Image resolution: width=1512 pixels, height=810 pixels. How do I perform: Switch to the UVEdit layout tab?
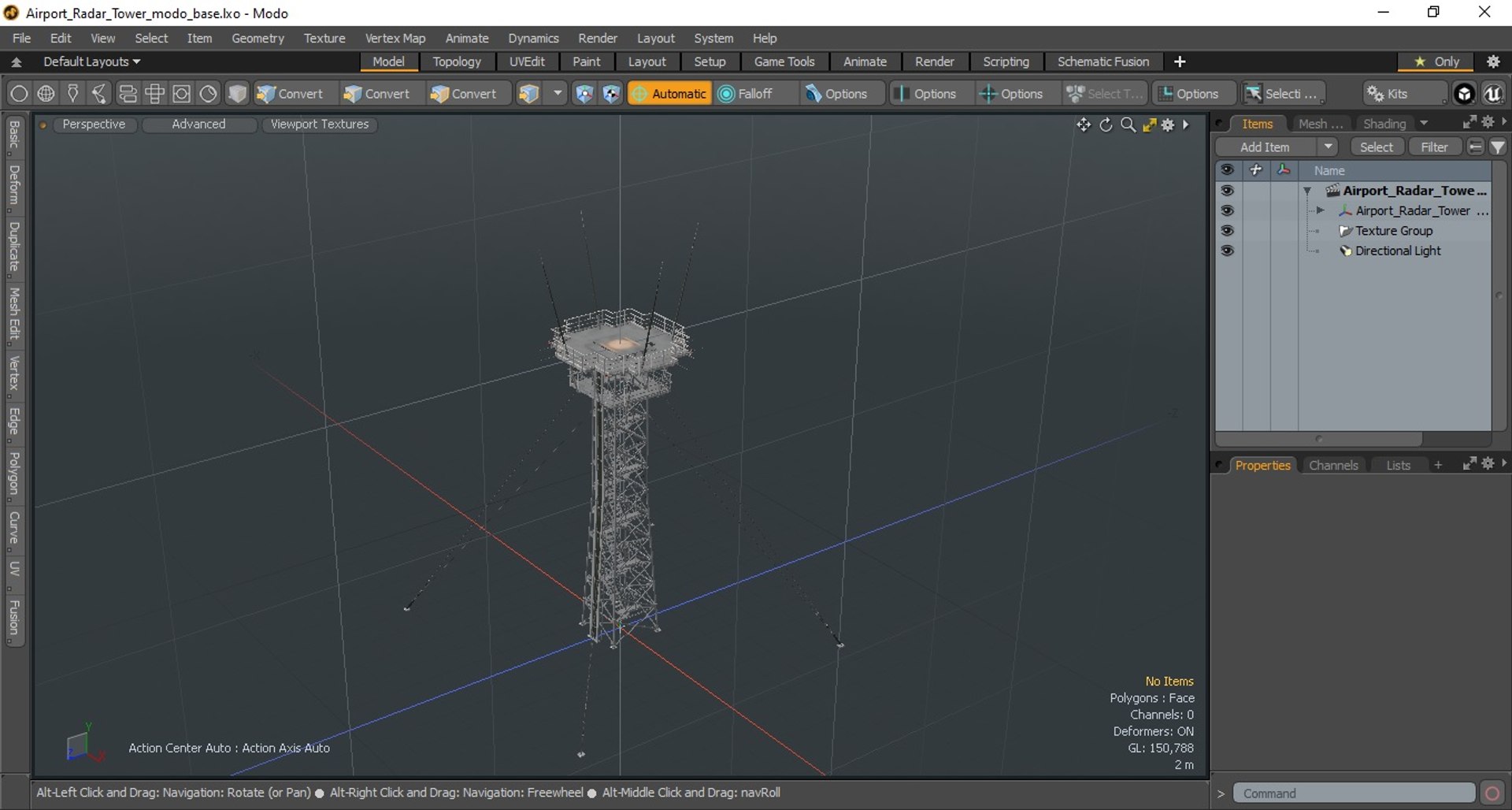pyautogui.click(x=527, y=61)
